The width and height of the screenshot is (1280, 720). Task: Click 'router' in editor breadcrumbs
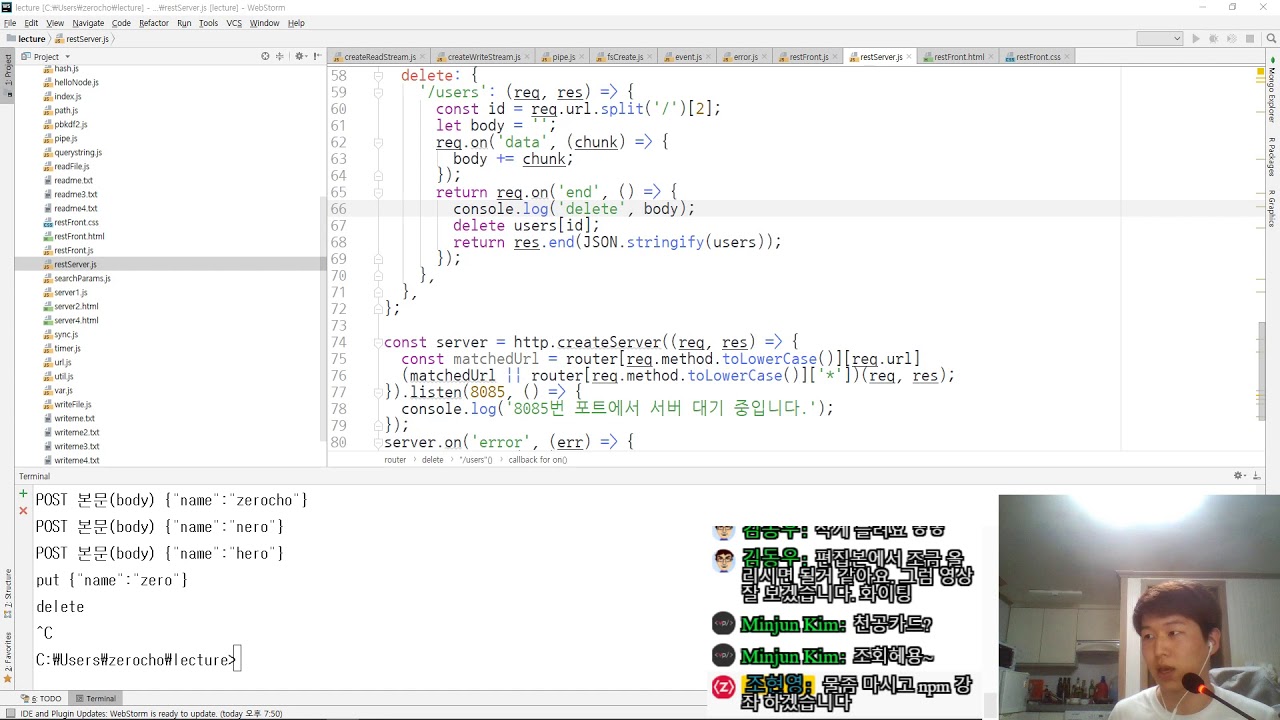point(395,460)
